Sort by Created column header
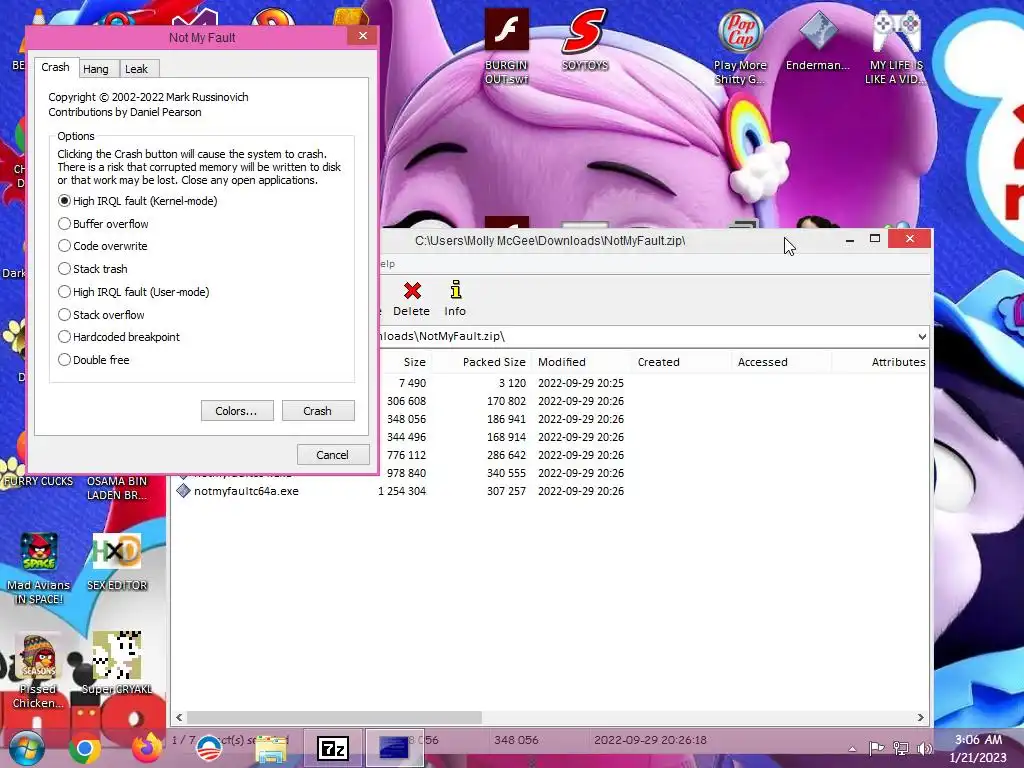The image size is (1024, 768). [680, 362]
